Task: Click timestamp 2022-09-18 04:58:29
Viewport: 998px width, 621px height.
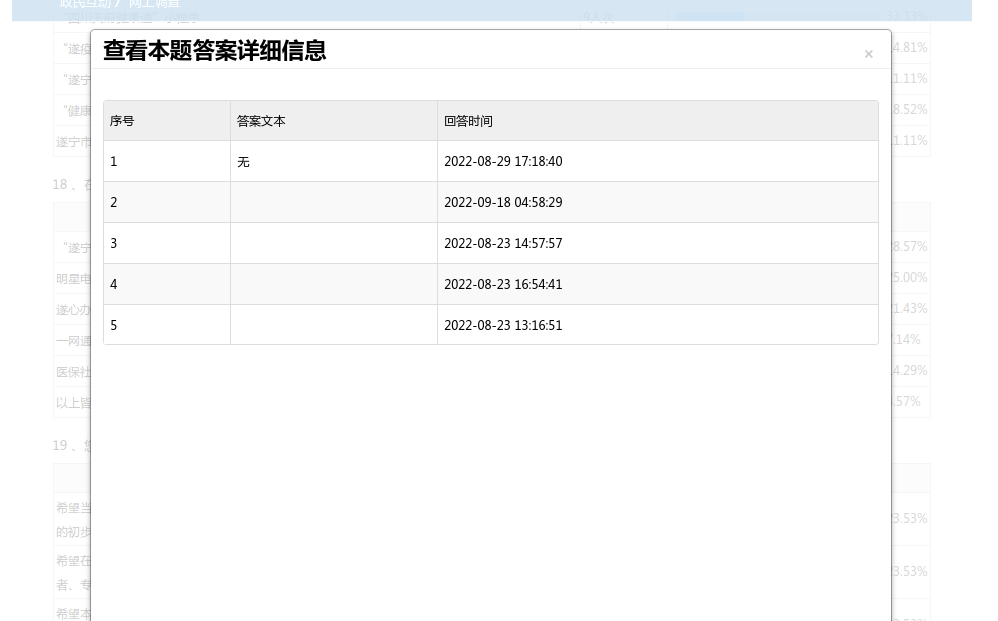Action: (x=503, y=203)
